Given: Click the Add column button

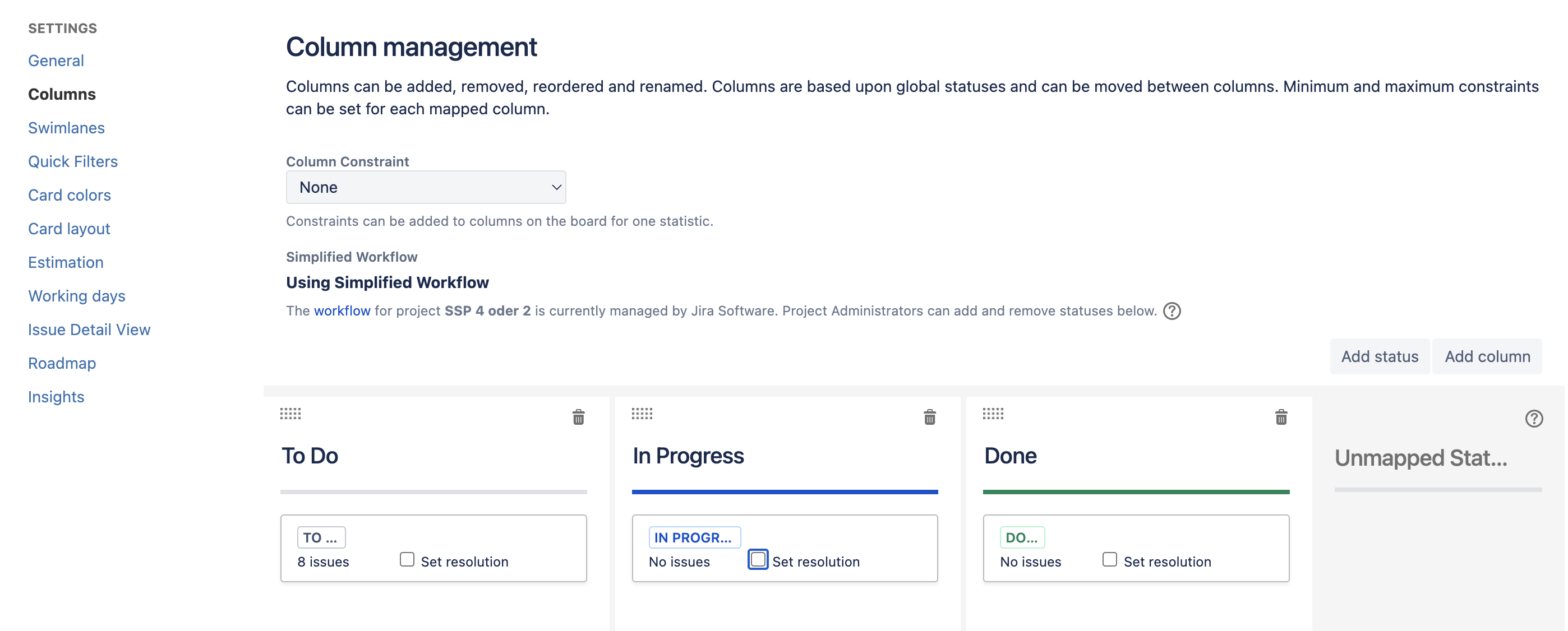Looking at the screenshot, I should (x=1487, y=356).
